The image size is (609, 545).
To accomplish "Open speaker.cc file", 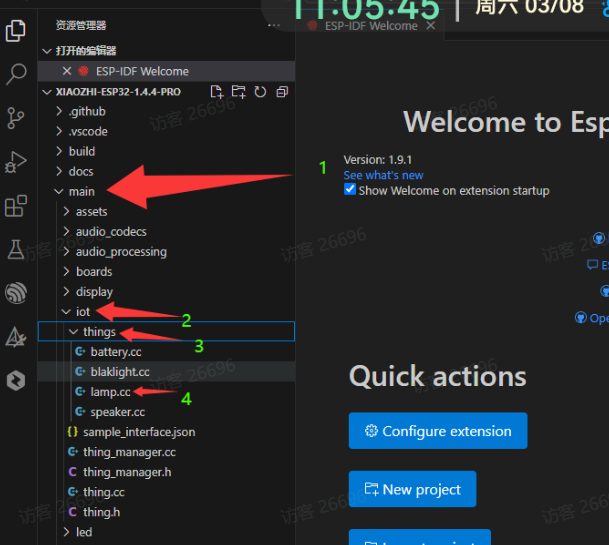I will click(x=166, y=412).
